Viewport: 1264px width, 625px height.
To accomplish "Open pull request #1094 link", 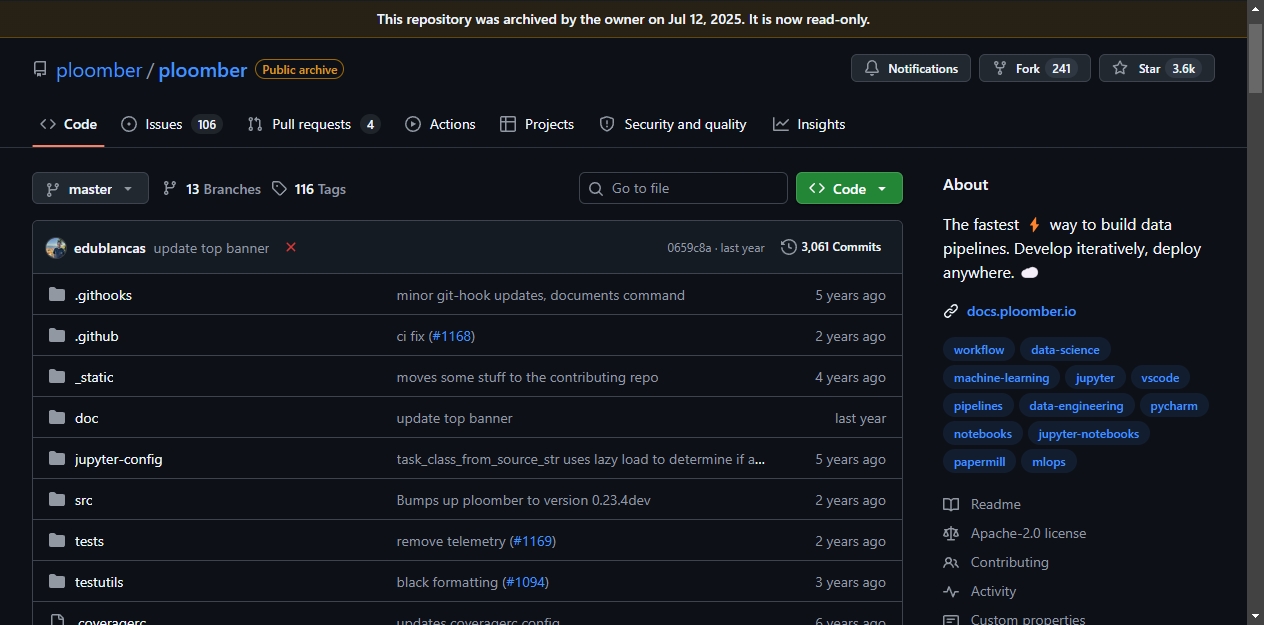I will click(x=525, y=582).
